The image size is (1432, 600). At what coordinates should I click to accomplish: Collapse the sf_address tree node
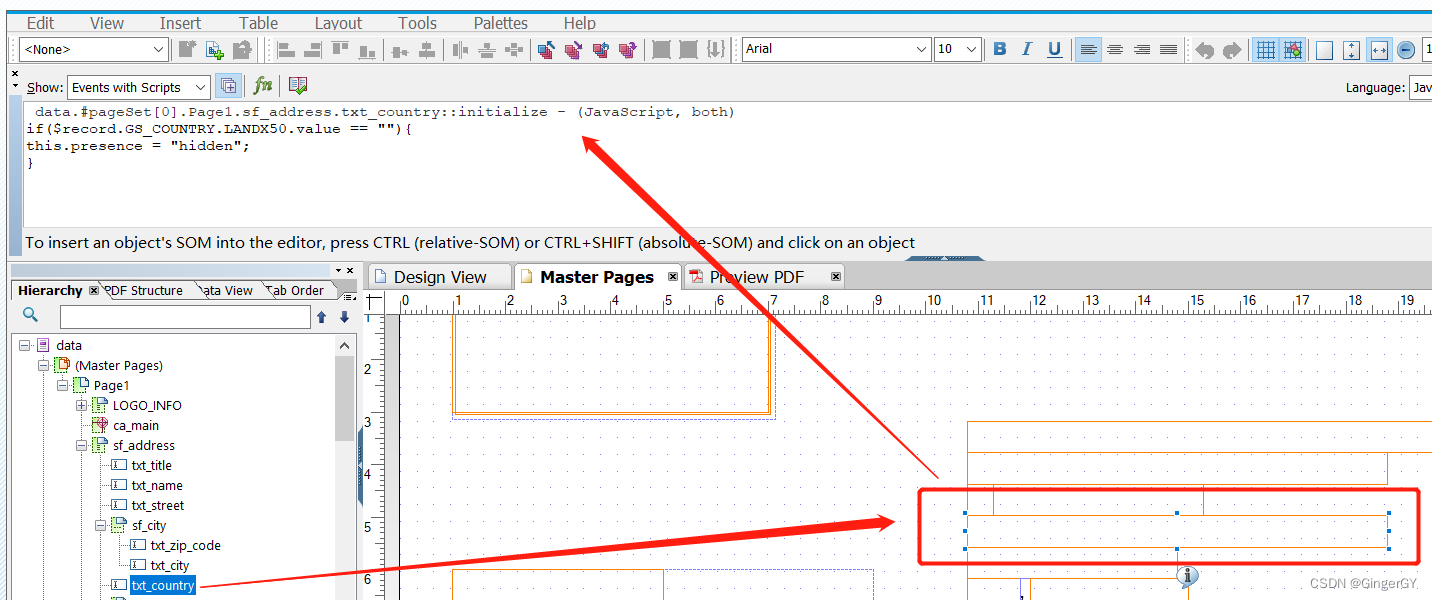click(81, 445)
